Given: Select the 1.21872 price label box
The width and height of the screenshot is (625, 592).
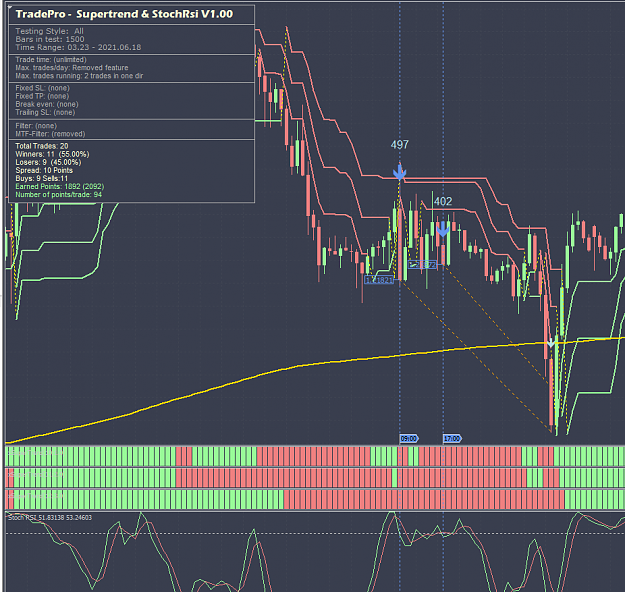Looking at the screenshot, I should point(423,264).
